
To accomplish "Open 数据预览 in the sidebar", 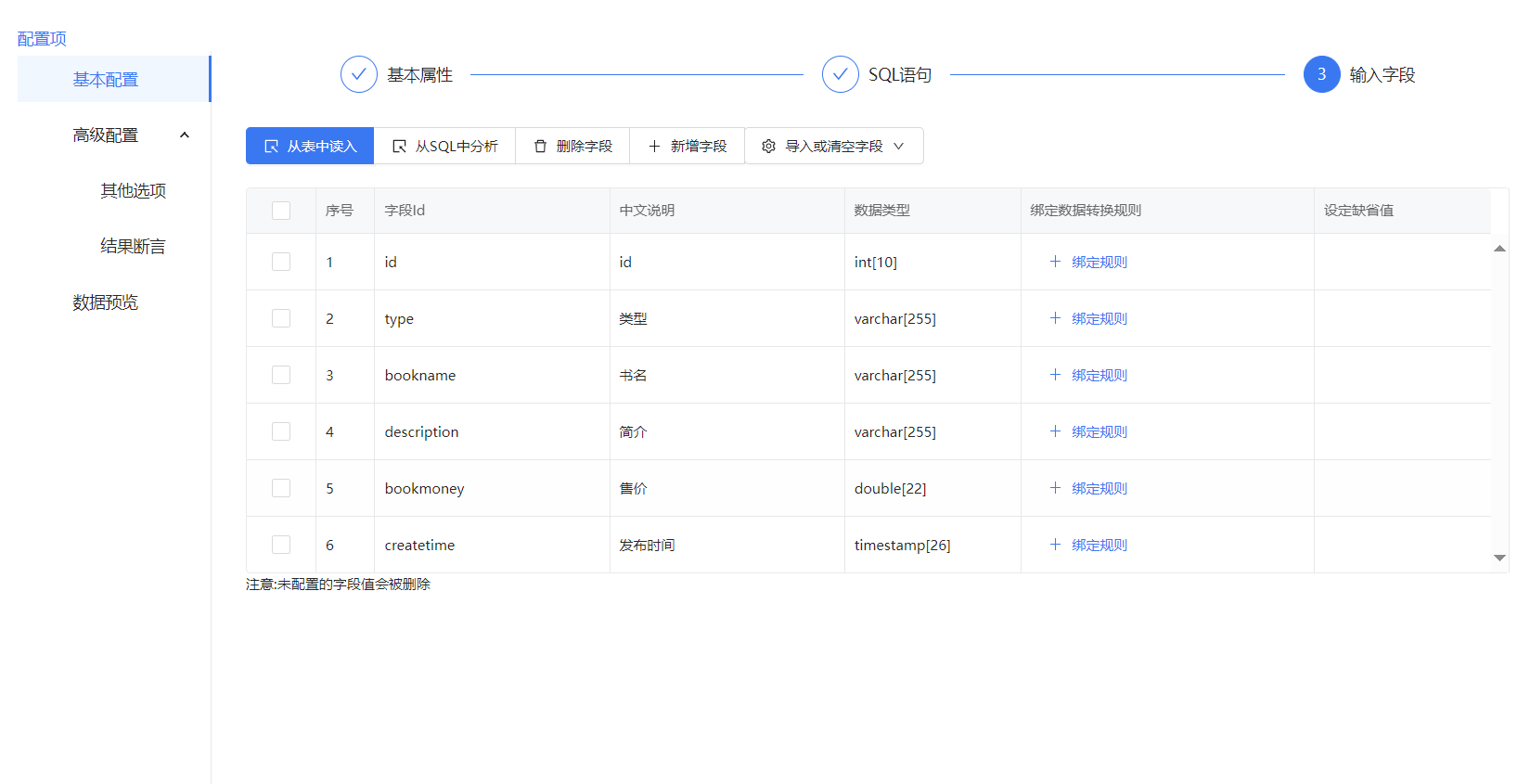I will [114, 302].
